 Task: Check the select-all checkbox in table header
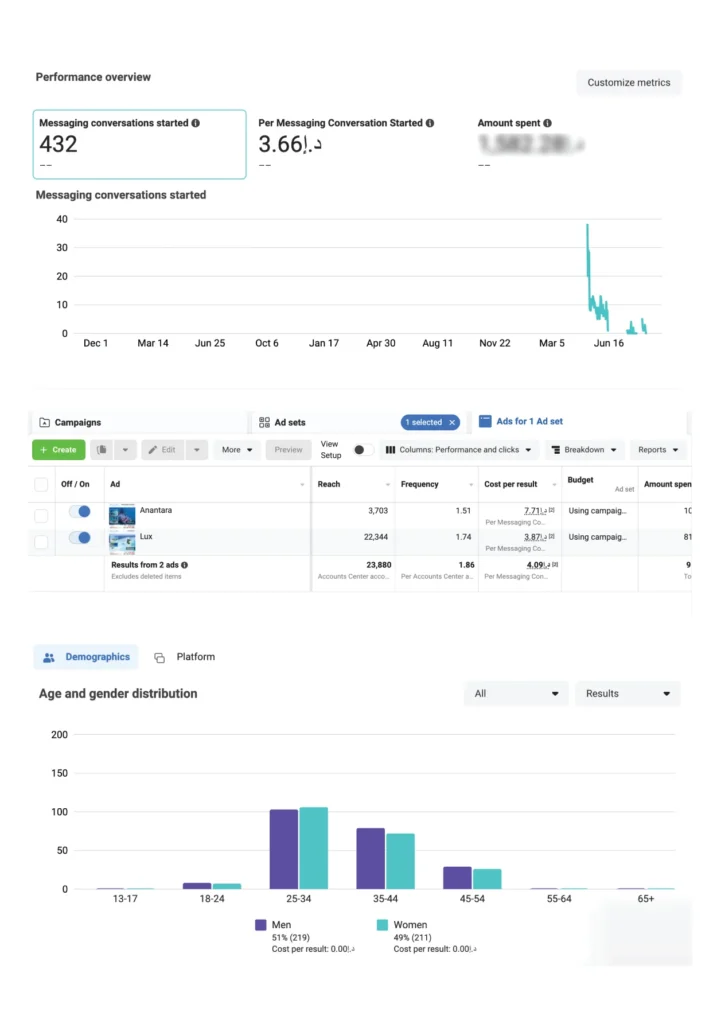coord(41,484)
